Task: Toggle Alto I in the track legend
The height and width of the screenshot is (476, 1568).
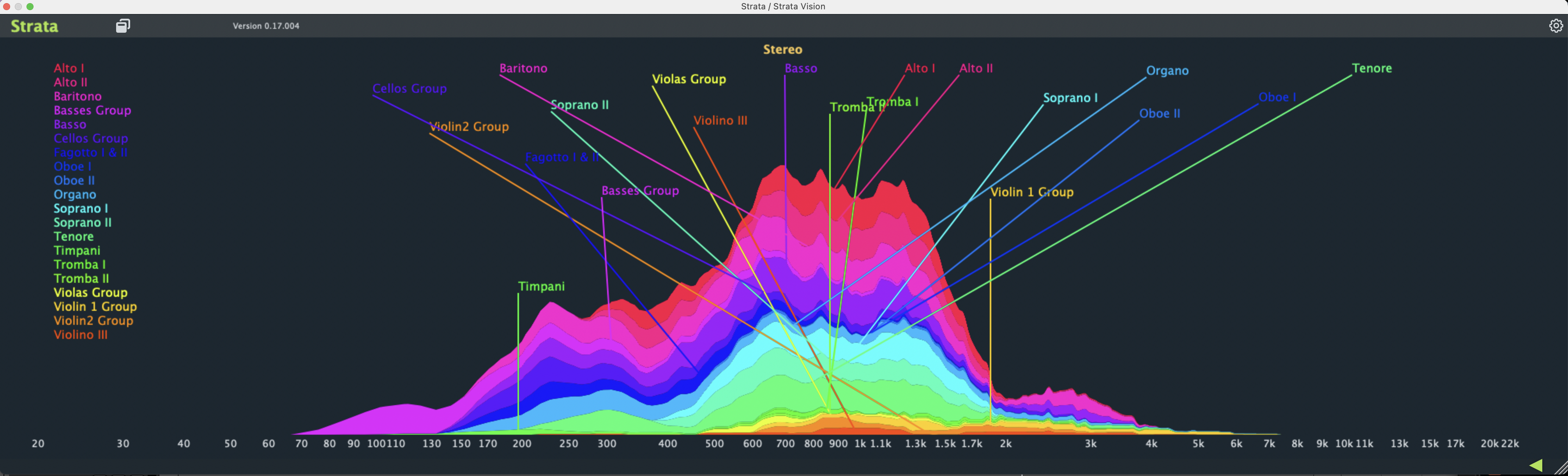Action: point(69,68)
